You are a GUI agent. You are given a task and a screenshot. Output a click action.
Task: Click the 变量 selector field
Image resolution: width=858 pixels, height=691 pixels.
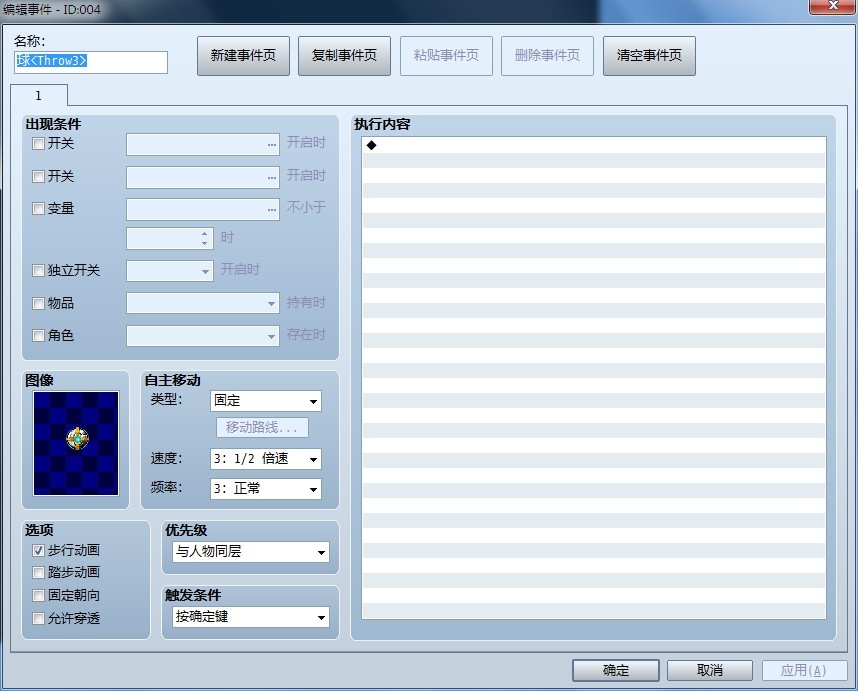point(202,210)
